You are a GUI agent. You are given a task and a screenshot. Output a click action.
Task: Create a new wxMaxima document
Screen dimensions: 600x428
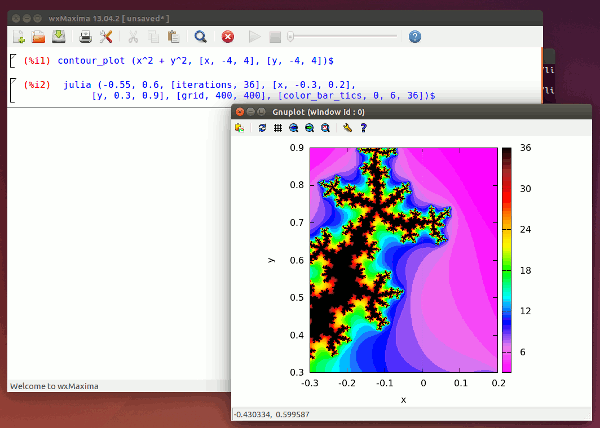click(18, 37)
